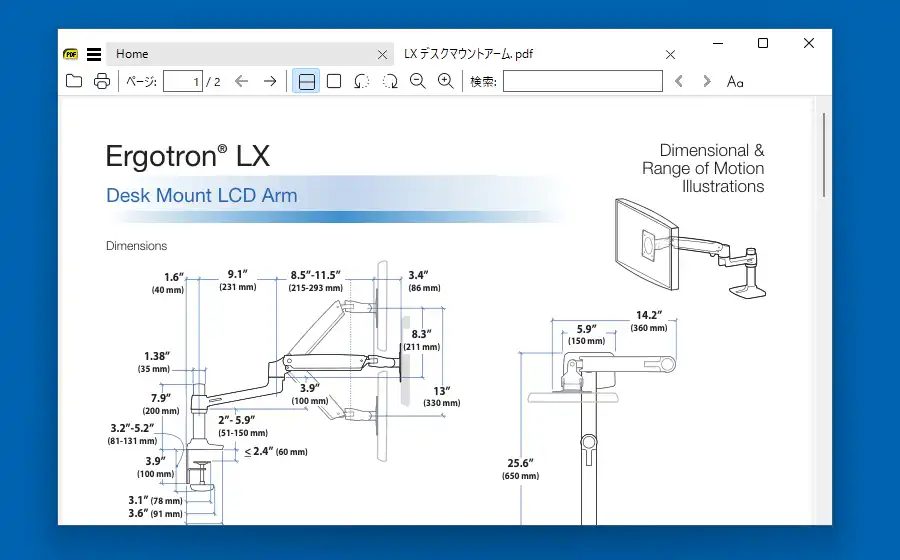Screen dimensions: 900x560
Task: Close the LX デスクマウントアーム.pdf tab
Action: (x=670, y=55)
